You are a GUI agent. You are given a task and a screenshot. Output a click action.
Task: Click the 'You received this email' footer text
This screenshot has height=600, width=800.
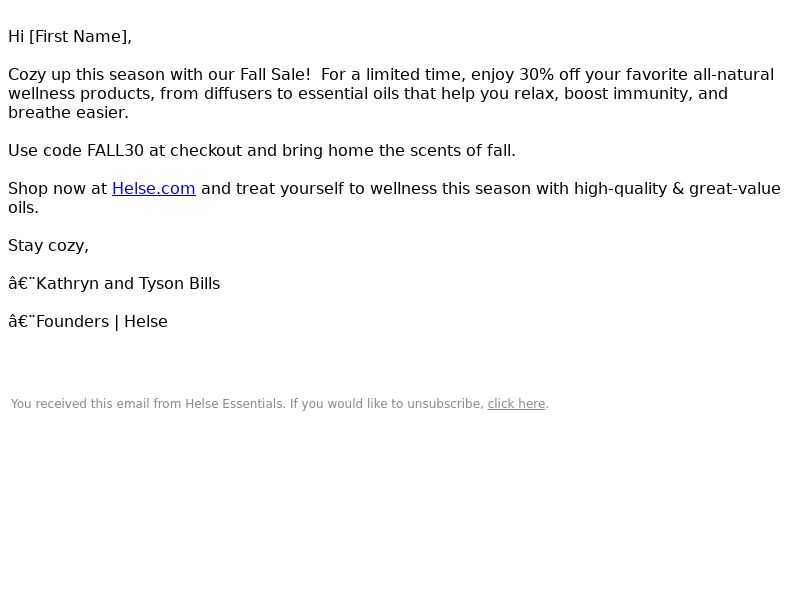pyautogui.click(x=80, y=404)
